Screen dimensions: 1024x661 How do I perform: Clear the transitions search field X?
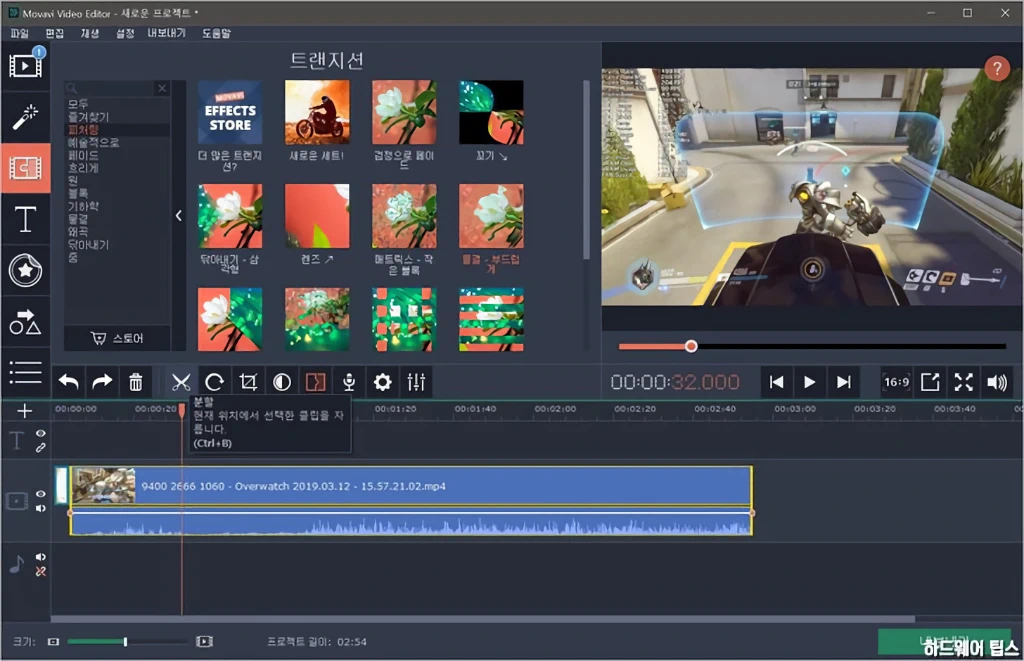[x=162, y=88]
